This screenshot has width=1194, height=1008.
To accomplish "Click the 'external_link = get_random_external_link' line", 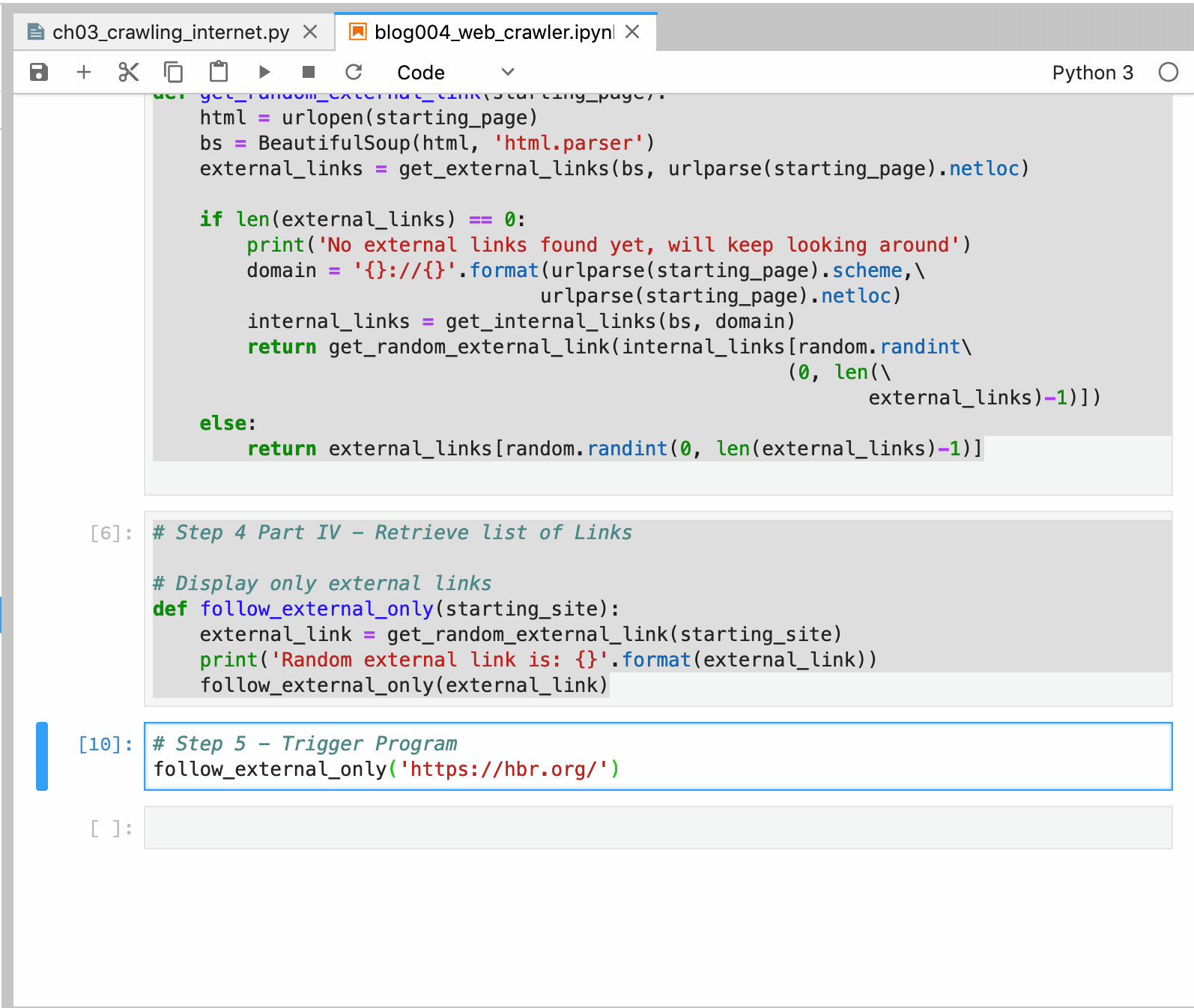I will coord(521,634).
